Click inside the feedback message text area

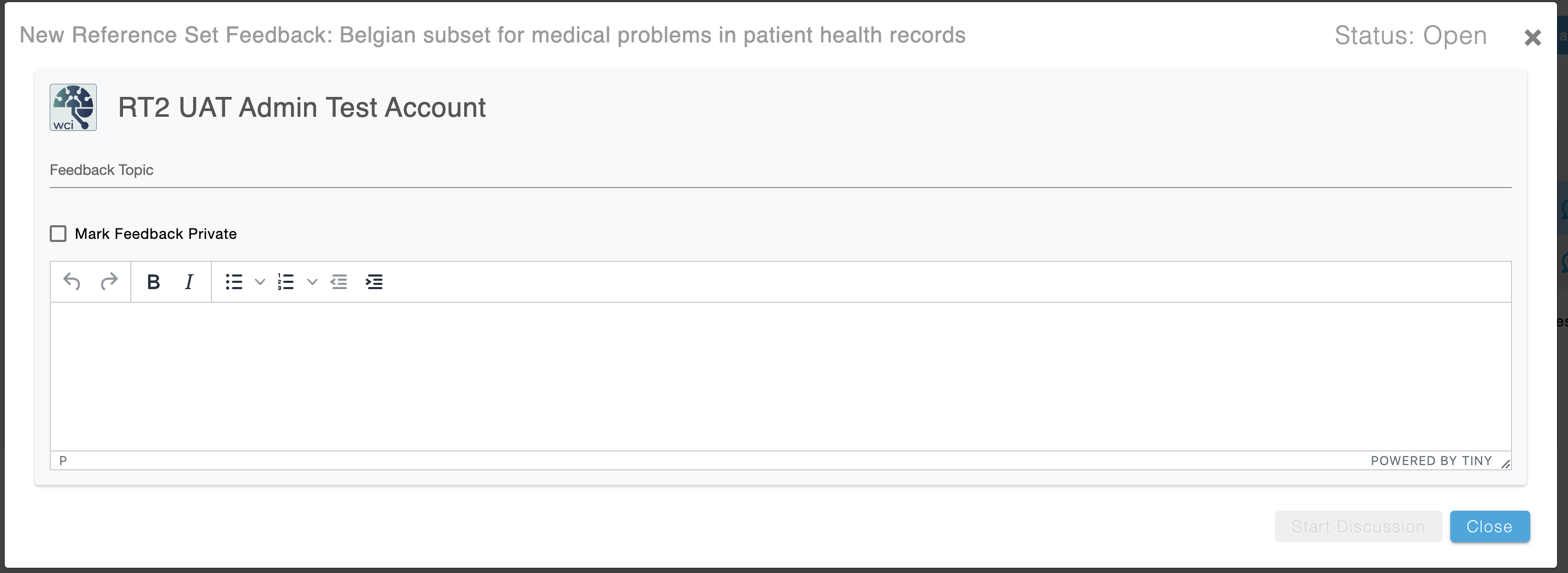click(780, 376)
